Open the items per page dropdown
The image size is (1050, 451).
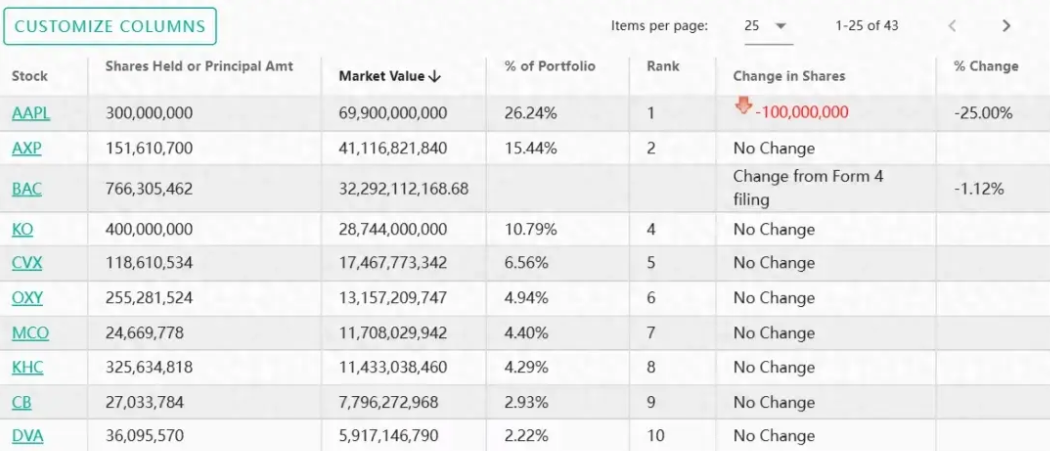click(x=769, y=27)
